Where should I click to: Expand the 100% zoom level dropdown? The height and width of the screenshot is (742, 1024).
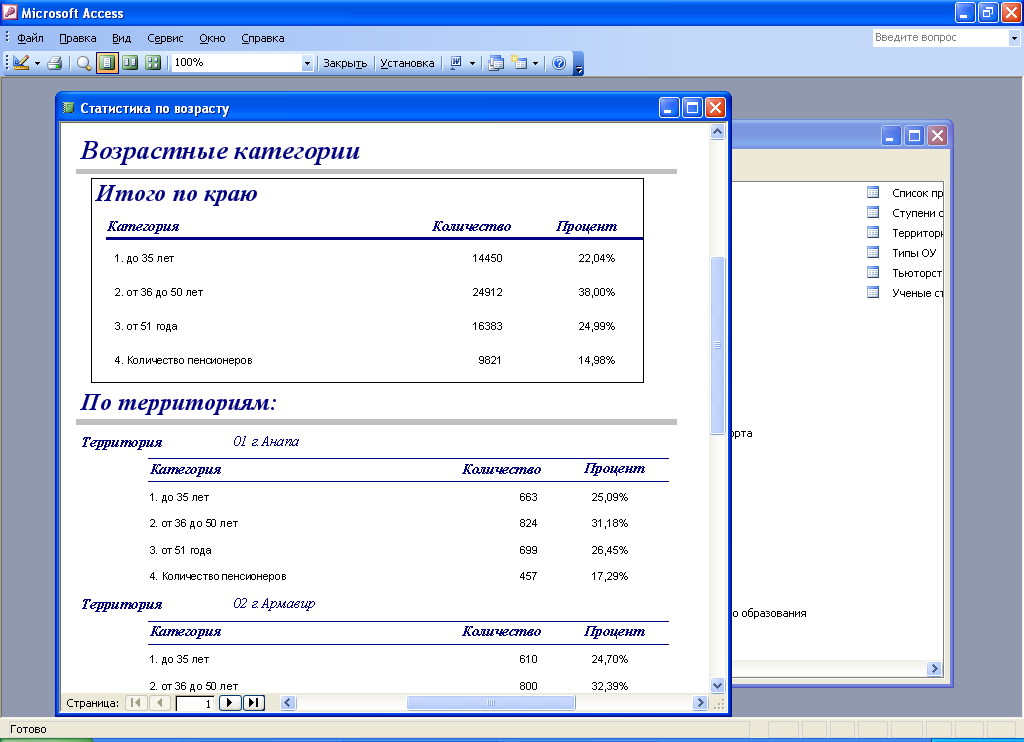click(308, 63)
